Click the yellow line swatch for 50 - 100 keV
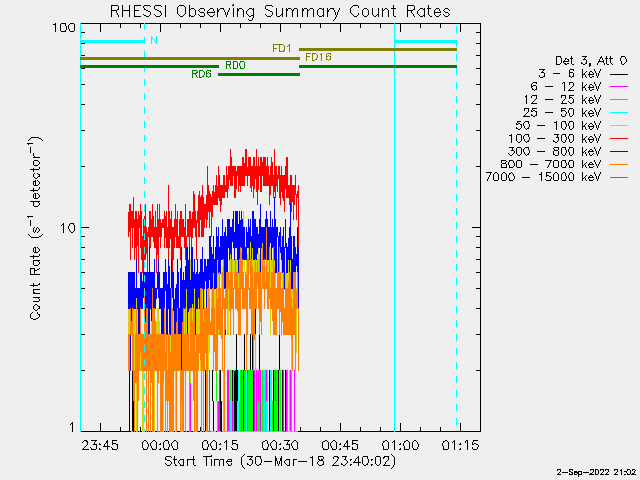This screenshot has width=640, height=480. (x=619, y=126)
